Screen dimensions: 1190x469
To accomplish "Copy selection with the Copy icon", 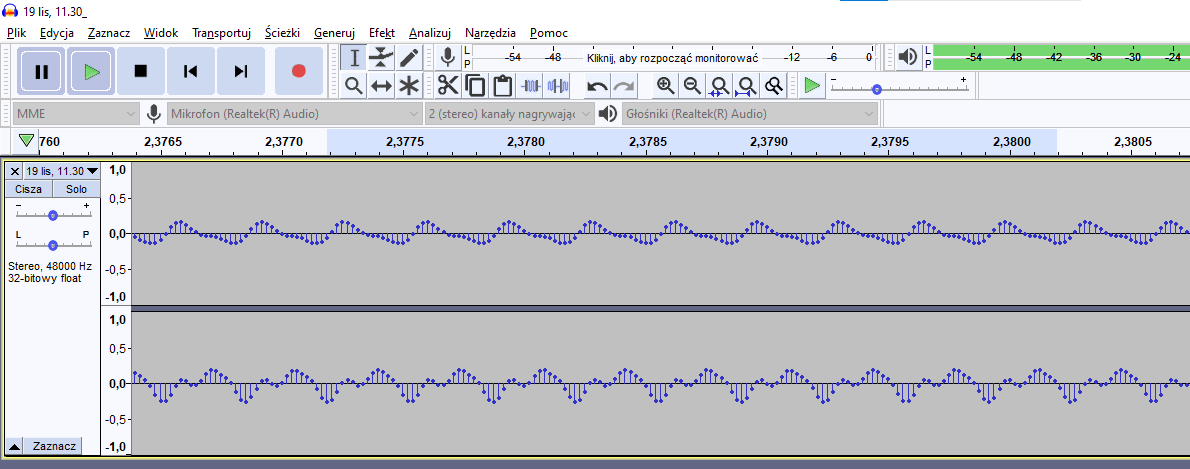I will point(475,86).
